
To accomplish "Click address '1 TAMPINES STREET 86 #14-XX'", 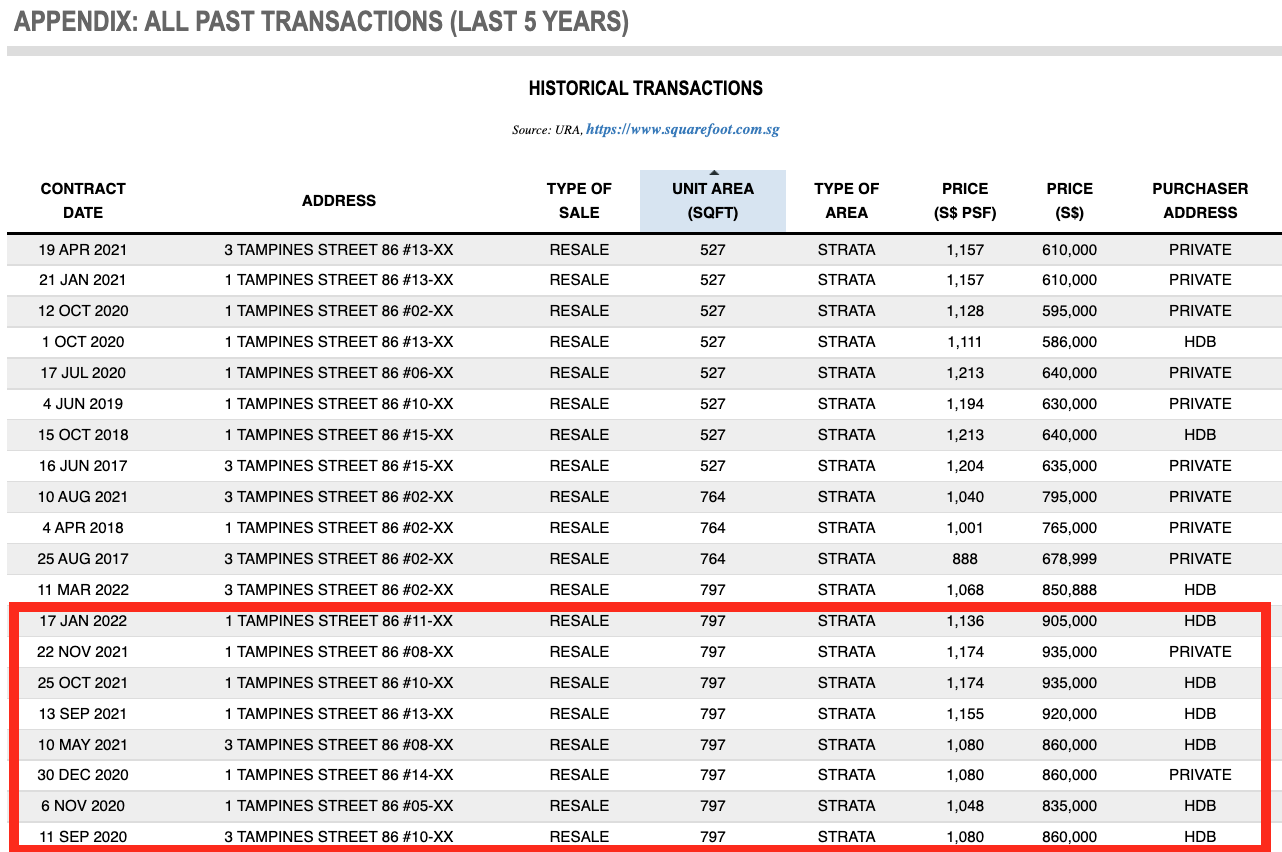I will tap(339, 775).
